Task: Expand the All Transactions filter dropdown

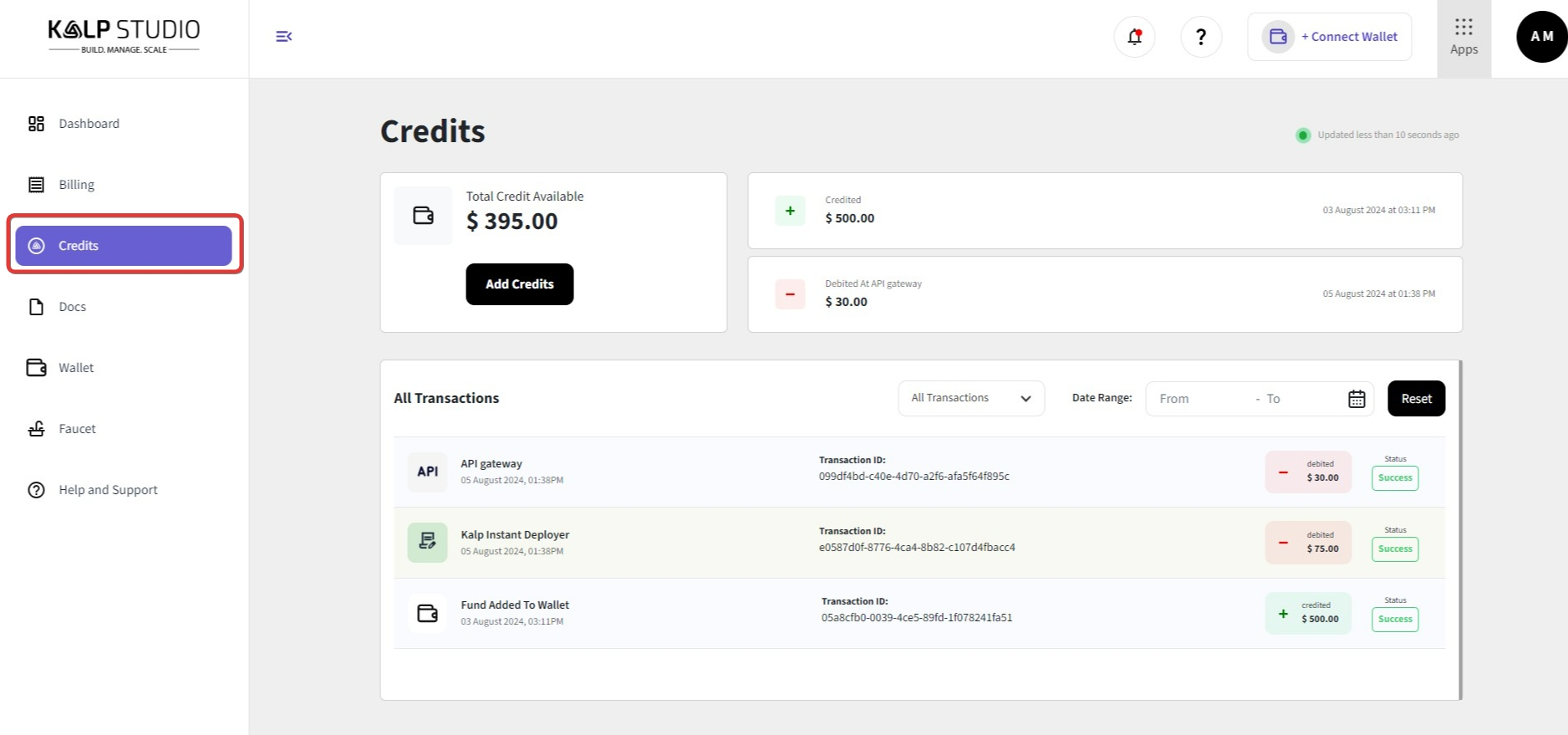Action: pyautogui.click(x=971, y=398)
